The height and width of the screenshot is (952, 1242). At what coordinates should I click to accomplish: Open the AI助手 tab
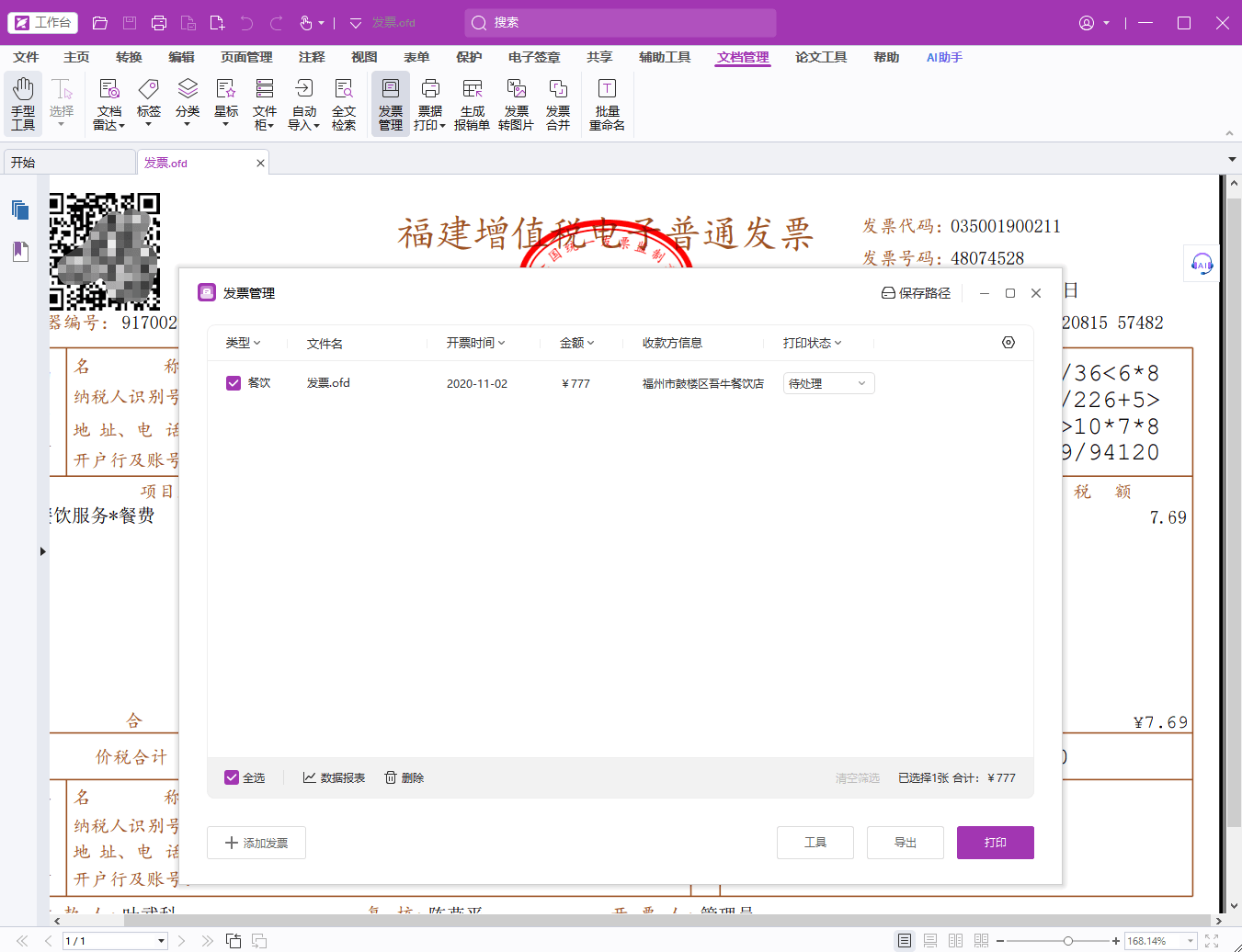click(x=944, y=57)
